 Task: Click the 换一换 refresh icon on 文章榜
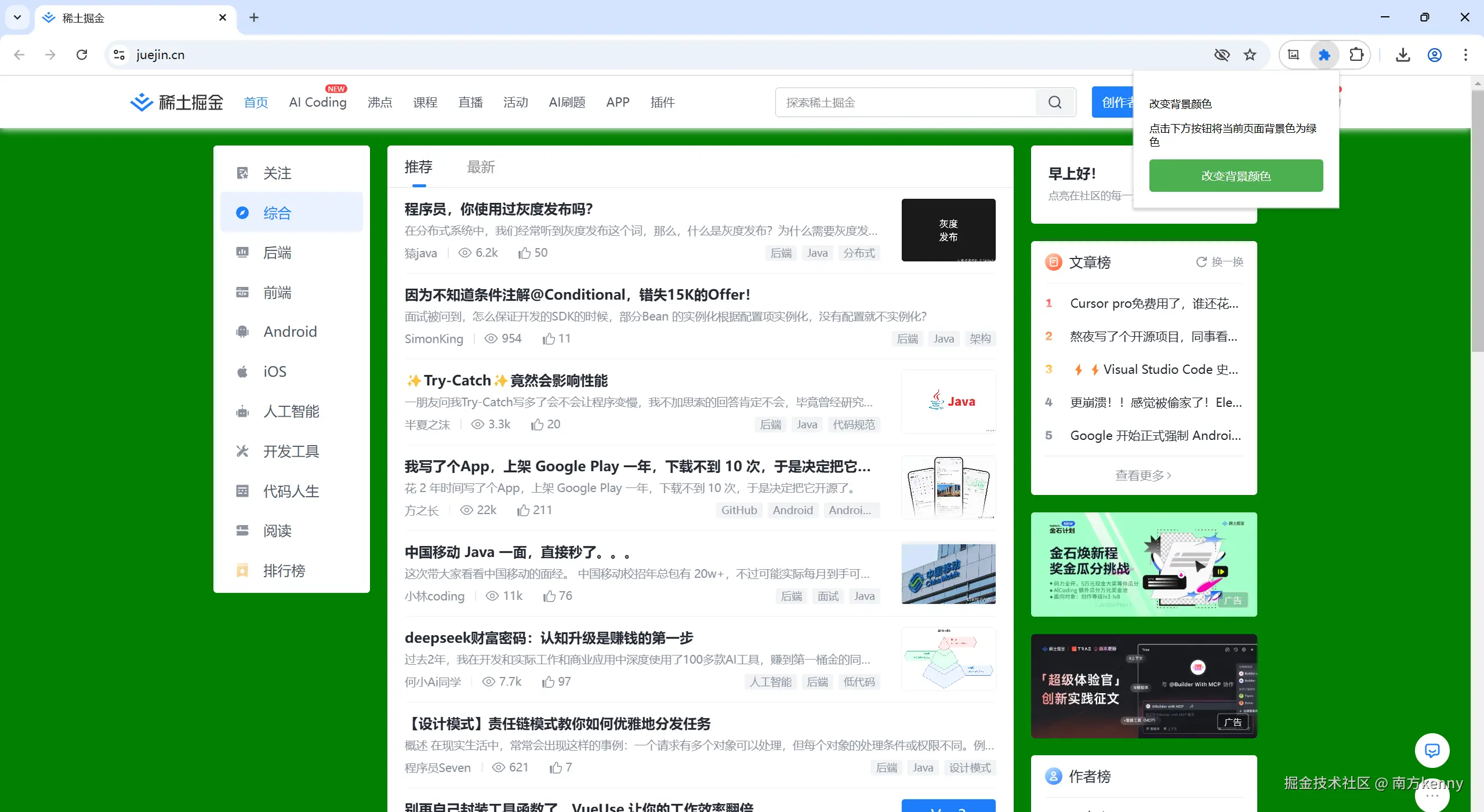click(1200, 261)
